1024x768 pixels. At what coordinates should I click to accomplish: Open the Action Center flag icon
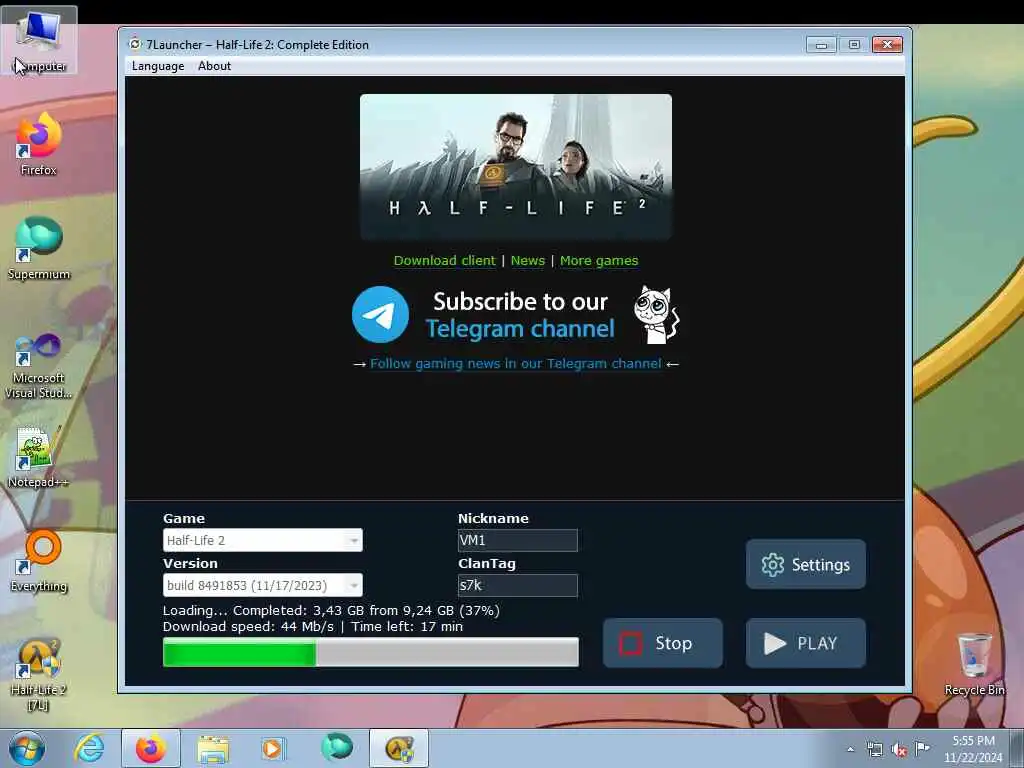pyautogui.click(x=922, y=749)
